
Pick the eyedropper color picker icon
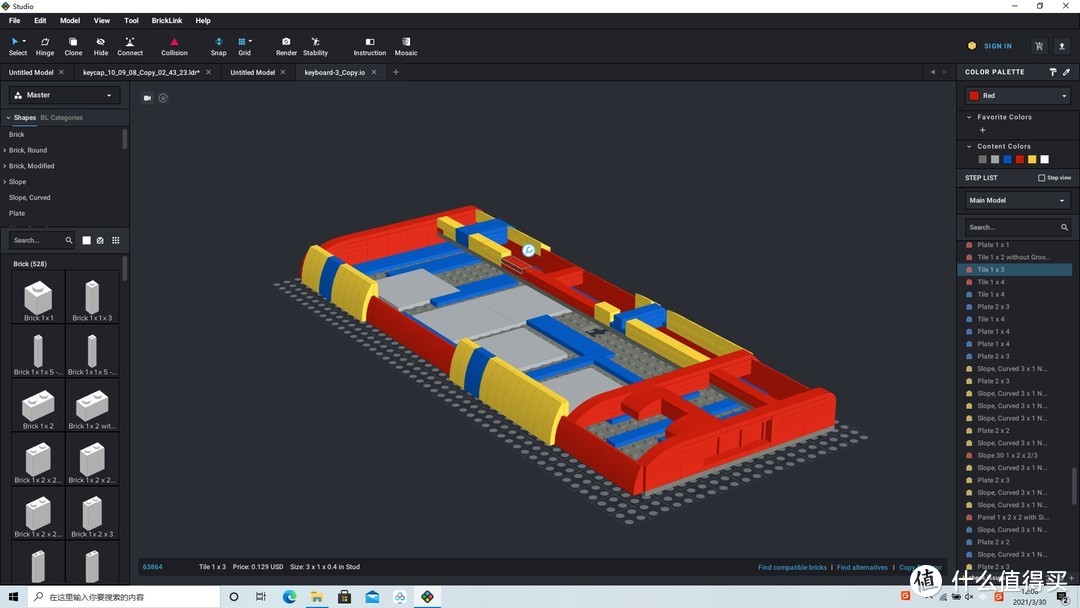1066,72
